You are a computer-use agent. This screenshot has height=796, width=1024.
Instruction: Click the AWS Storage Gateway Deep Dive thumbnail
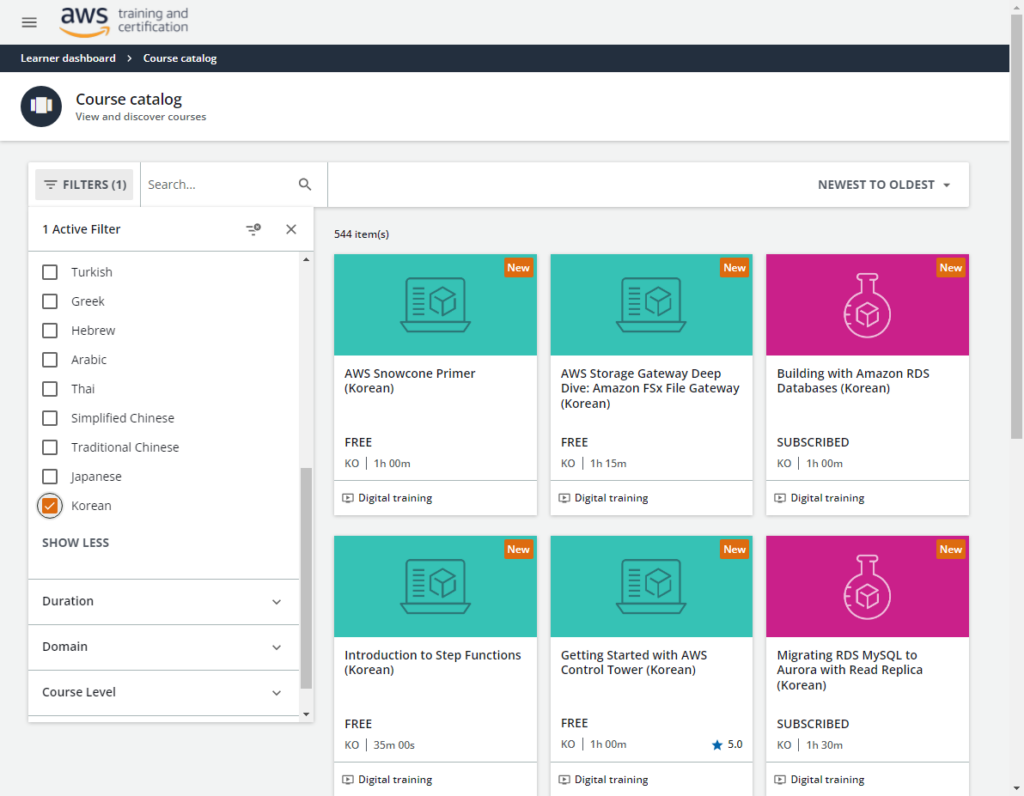(651, 305)
